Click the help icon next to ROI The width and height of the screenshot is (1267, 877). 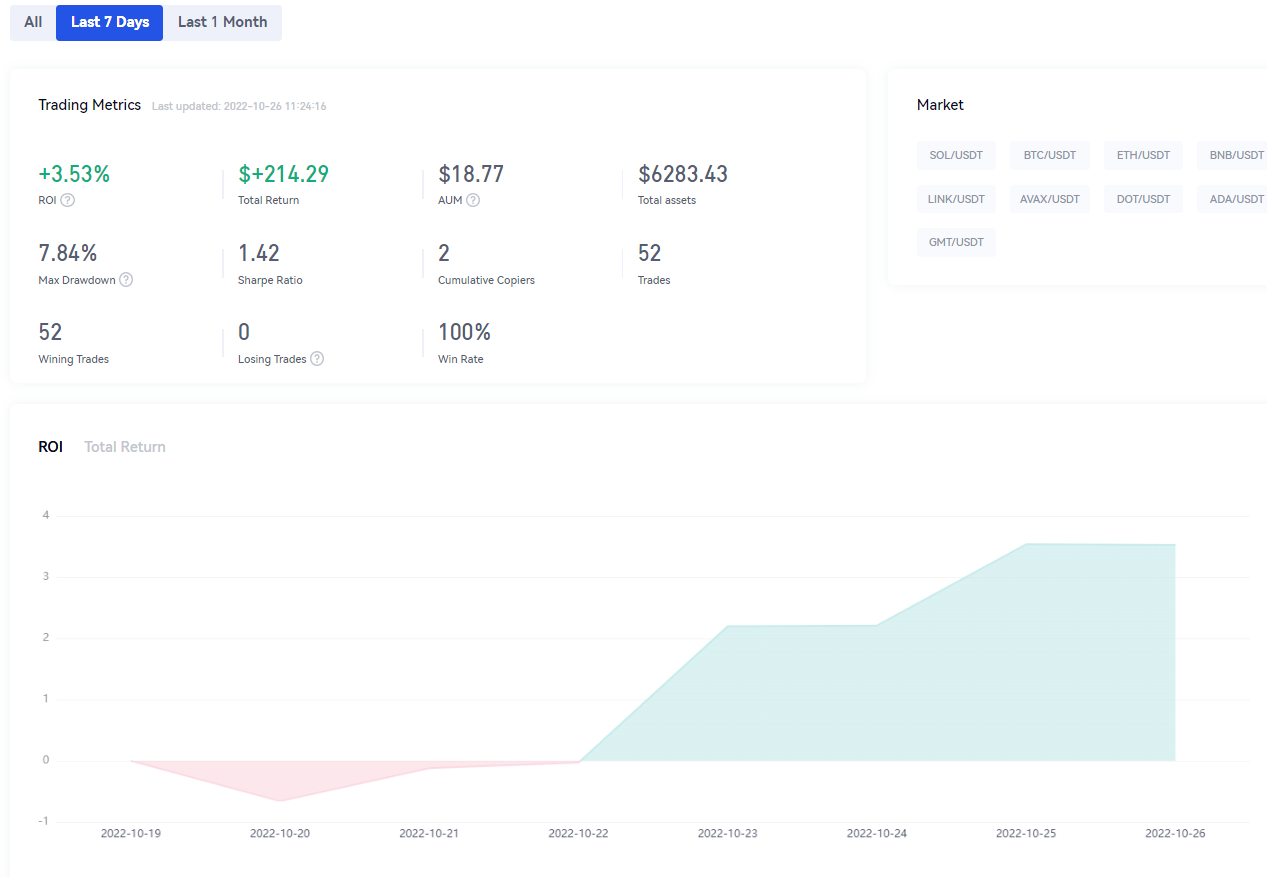pyautogui.click(x=67, y=200)
